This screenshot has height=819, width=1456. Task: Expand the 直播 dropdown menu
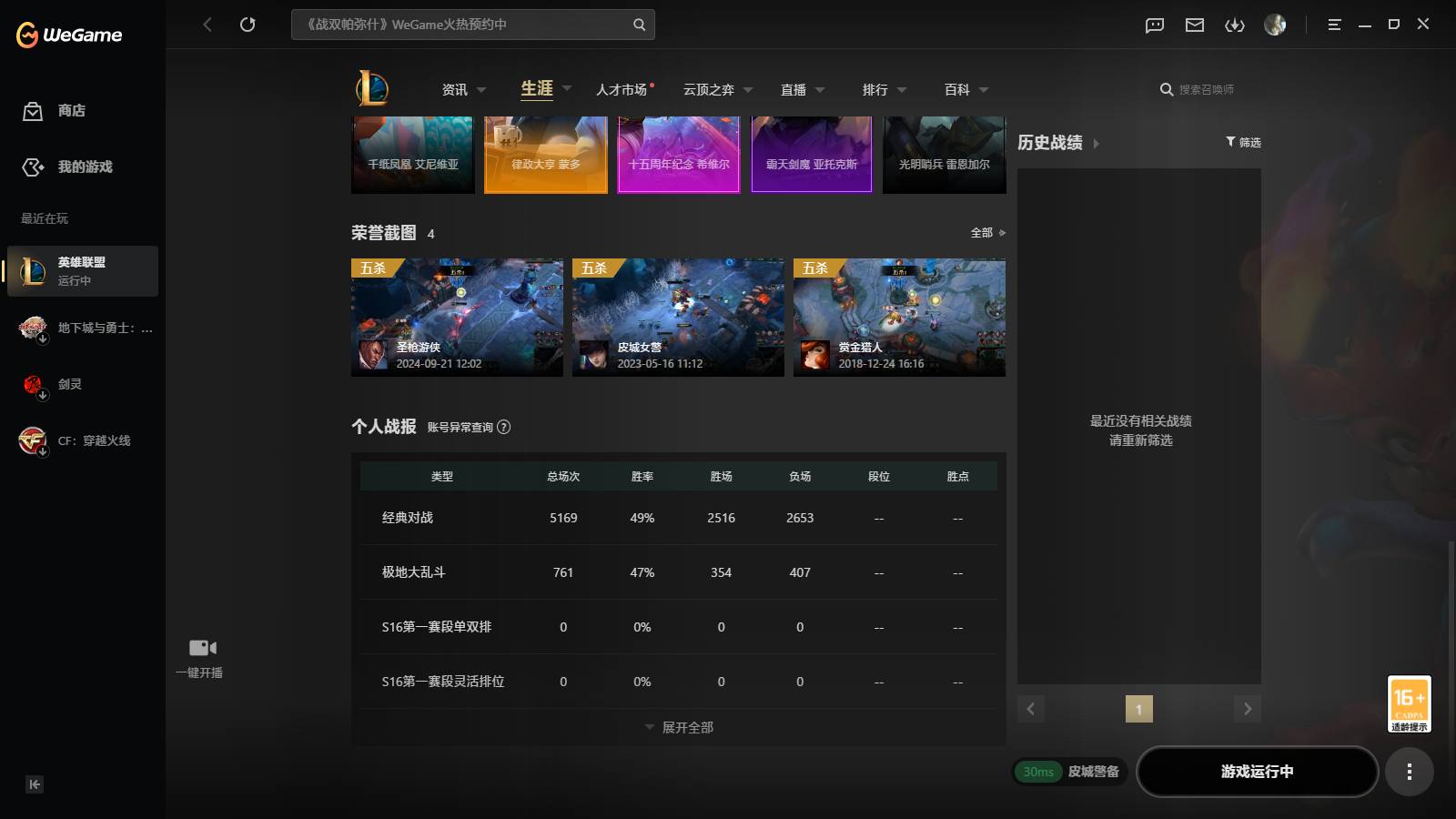pyautogui.click(x=820, y=90)
